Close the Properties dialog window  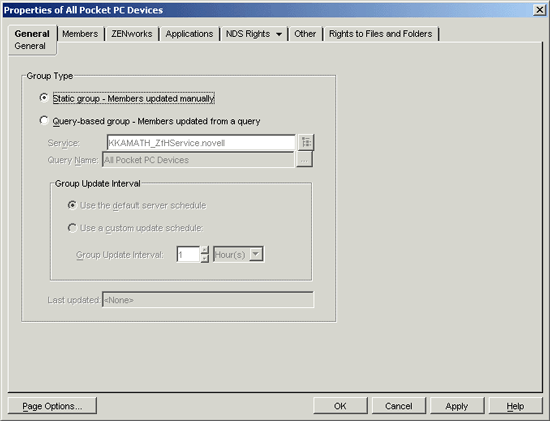(x=539, y=10)
